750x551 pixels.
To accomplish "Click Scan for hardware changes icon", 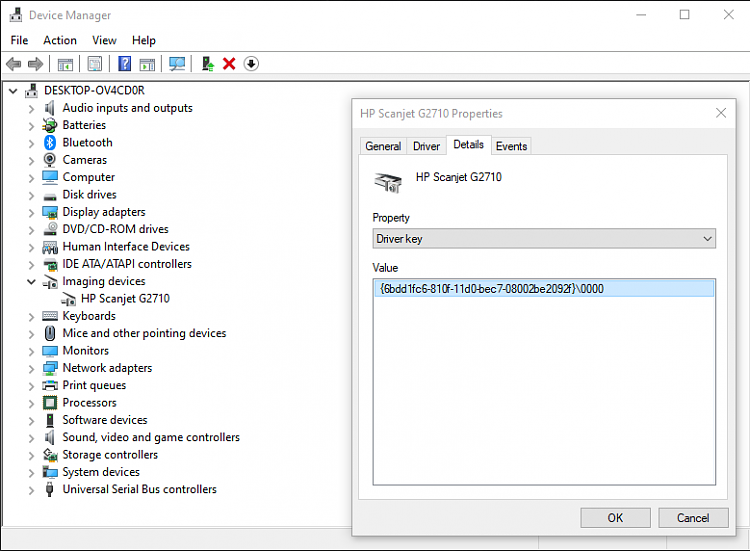I will click(x=177, y=64).
